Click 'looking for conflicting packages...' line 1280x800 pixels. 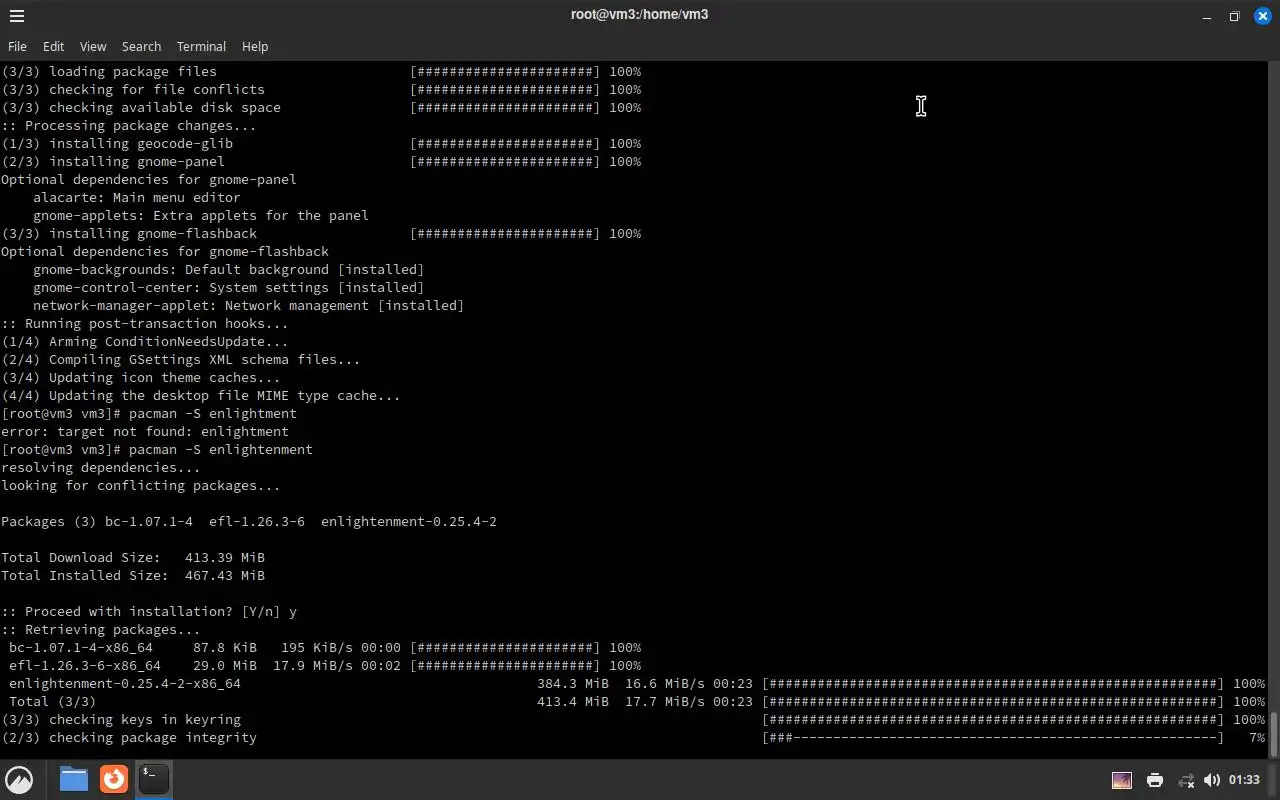(x=141, y=486)
